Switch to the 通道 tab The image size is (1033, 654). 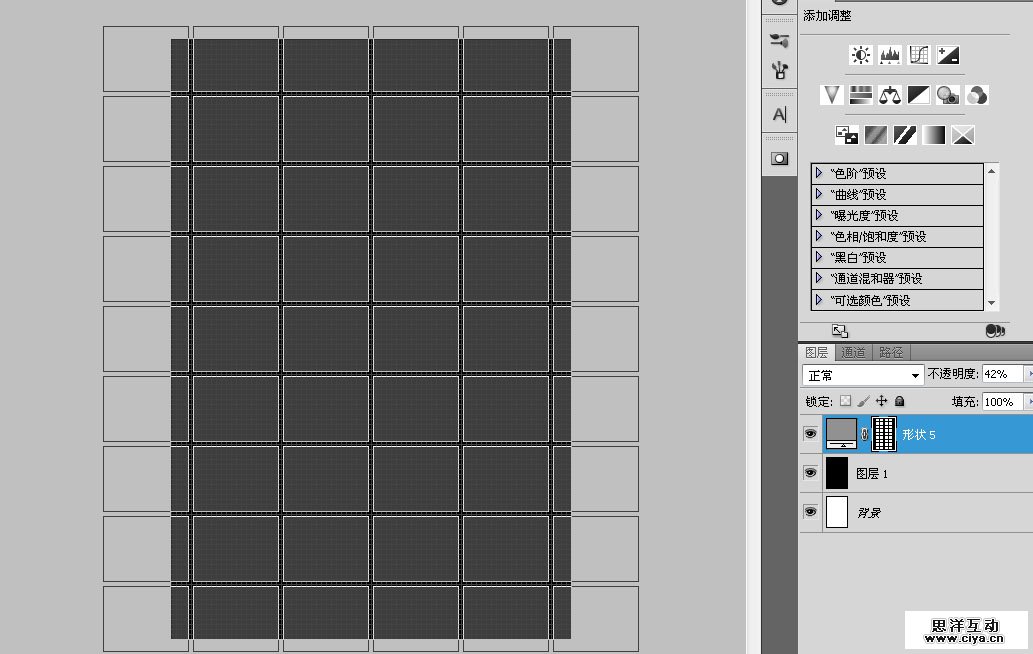(x=853, y=352)
